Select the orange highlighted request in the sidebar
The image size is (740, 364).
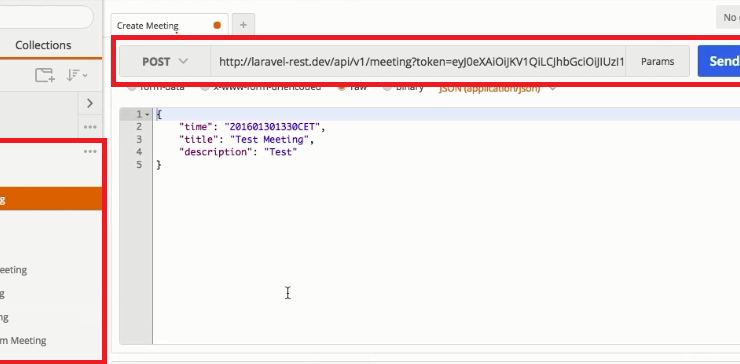(50, 199)
